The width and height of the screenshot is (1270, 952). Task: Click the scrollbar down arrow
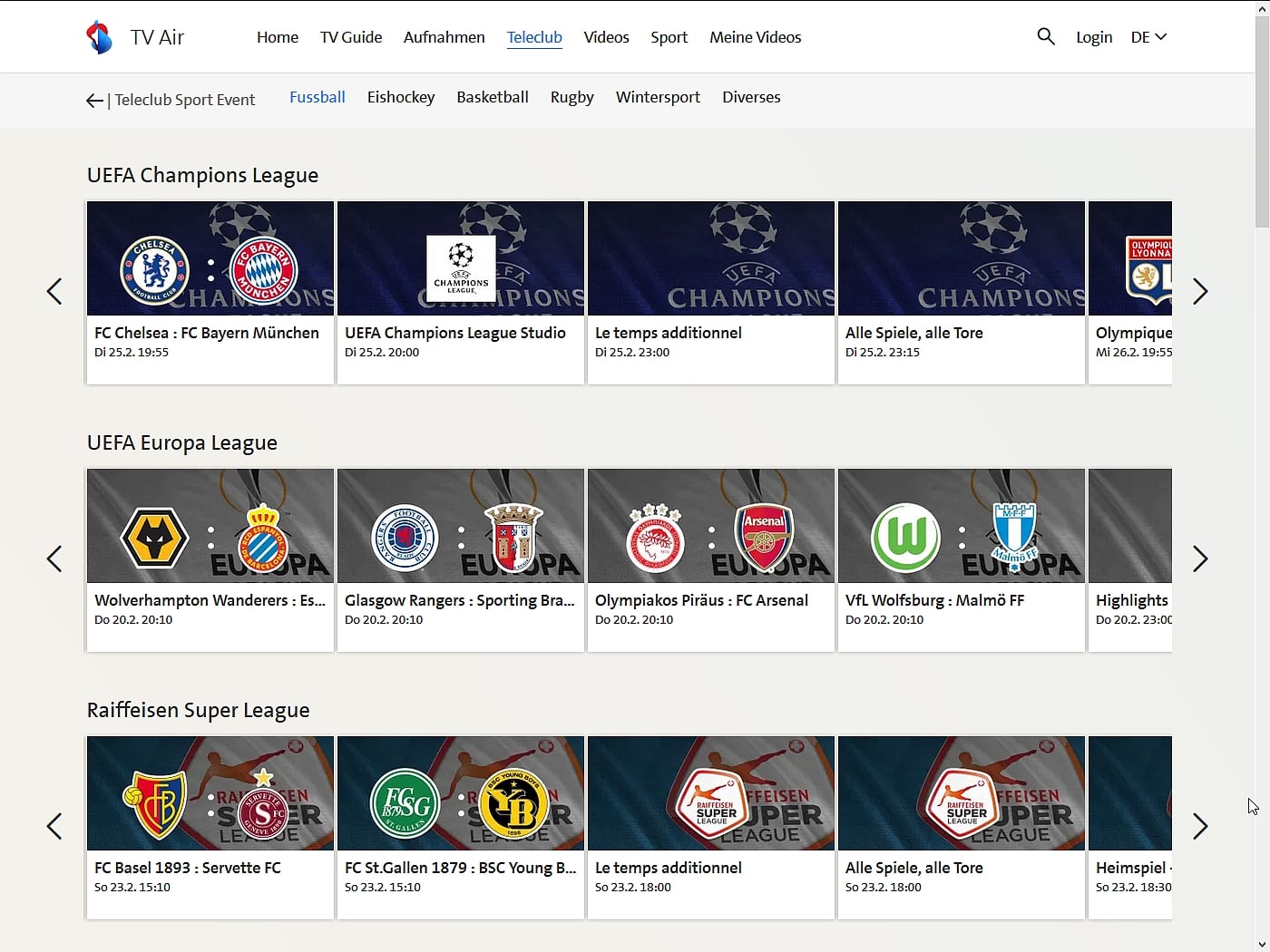1262,944
